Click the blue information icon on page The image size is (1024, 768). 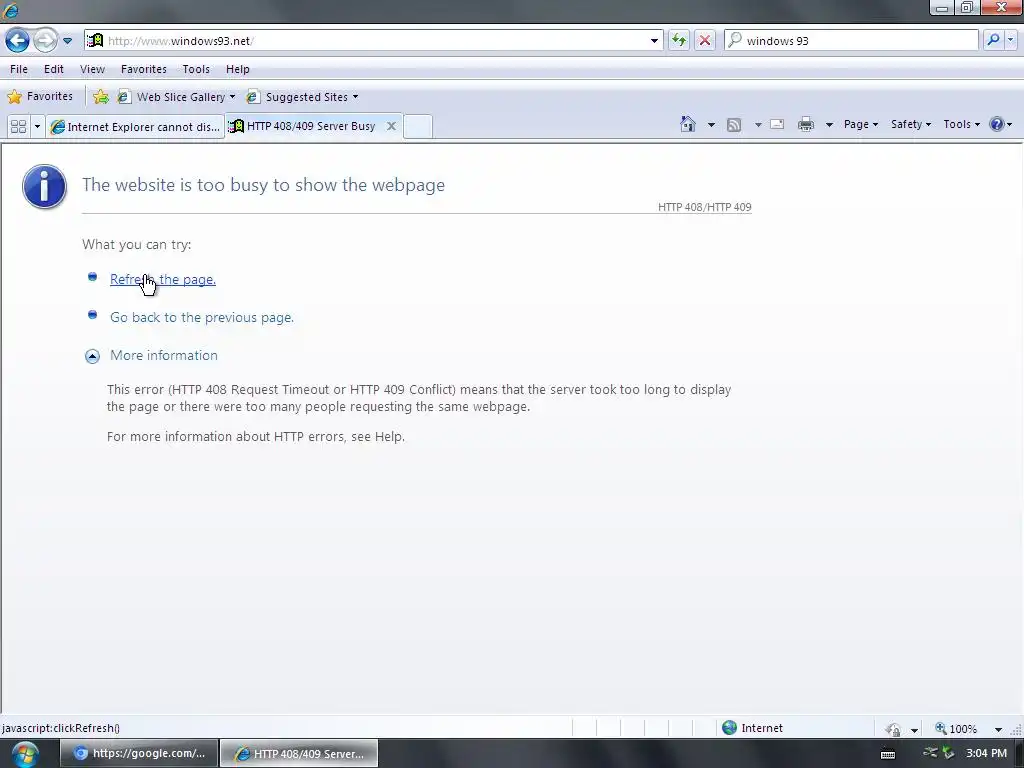pyautogui.click(x=44, y=187)
